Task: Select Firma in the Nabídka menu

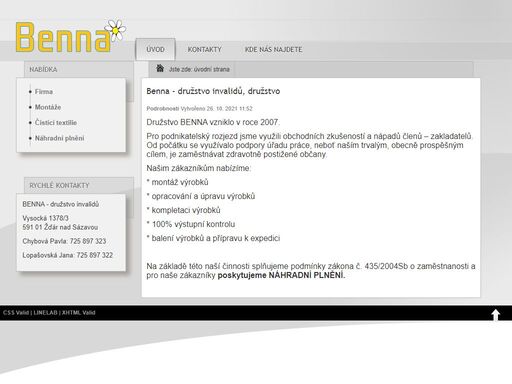Action: (x=44, y=91)
